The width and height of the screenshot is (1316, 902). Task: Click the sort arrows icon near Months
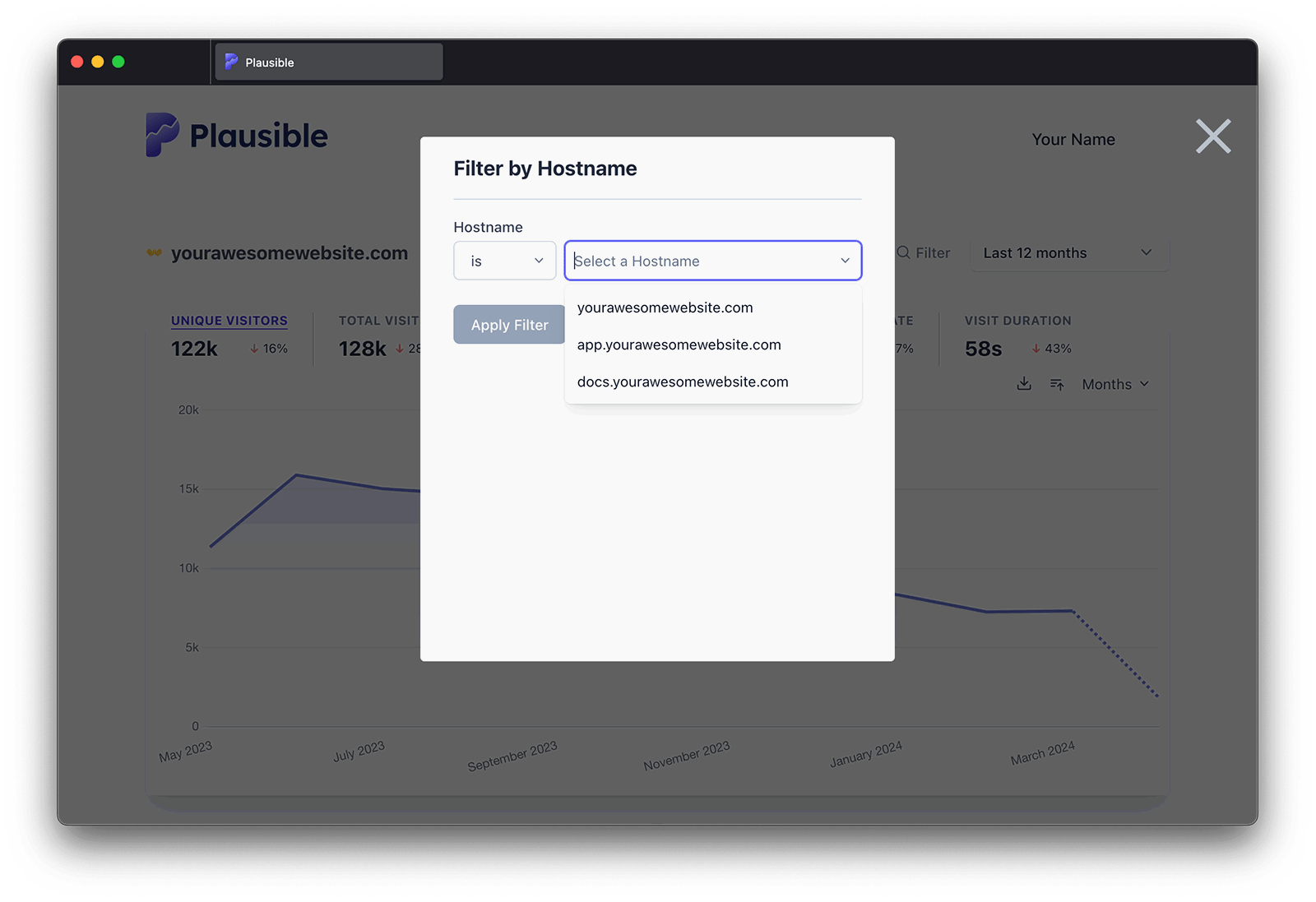coord(1057,384)
